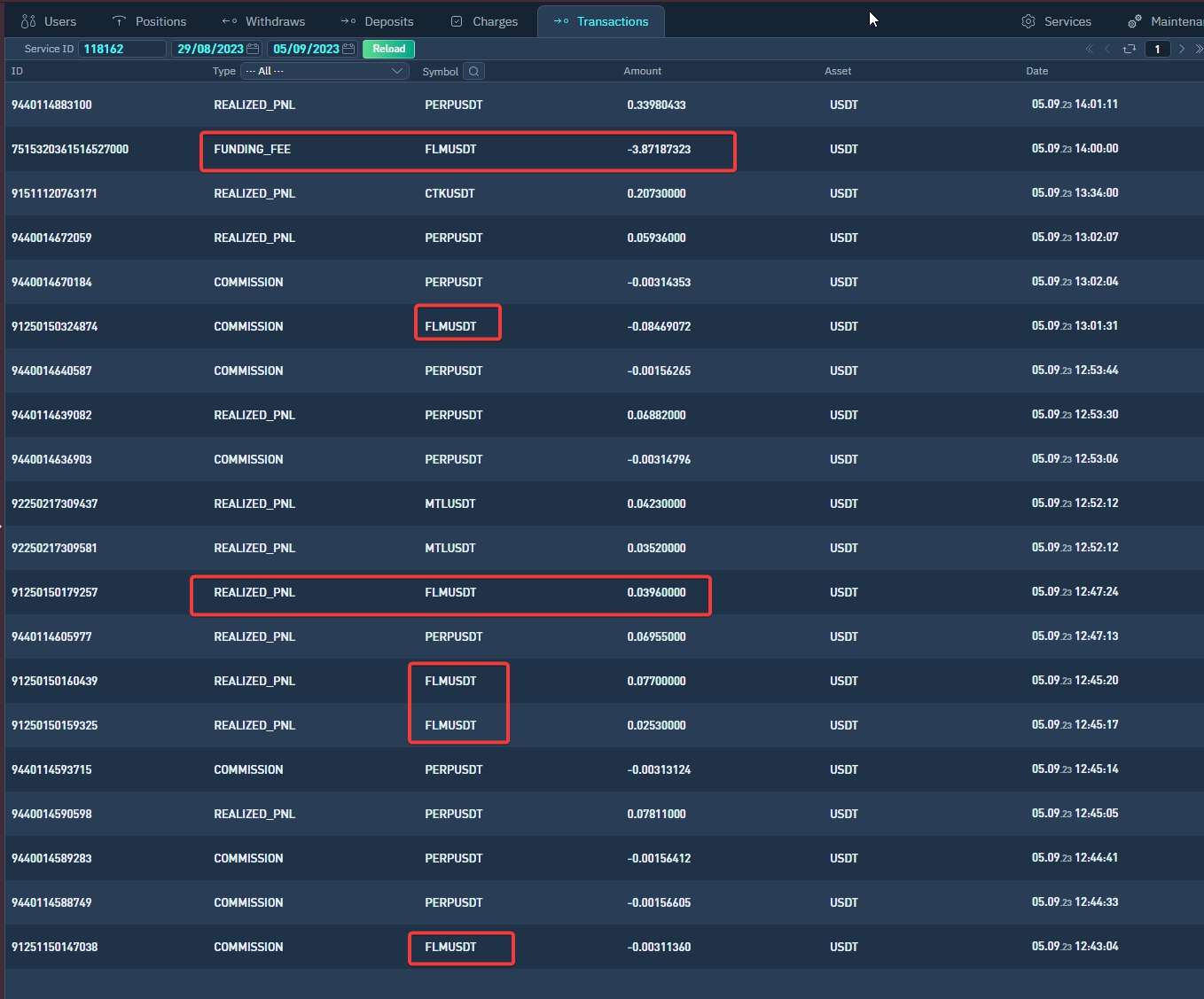The image size is (1204, 999).
Task: Click date 05.09.23 13:34:00
Action: point(1075,192)
